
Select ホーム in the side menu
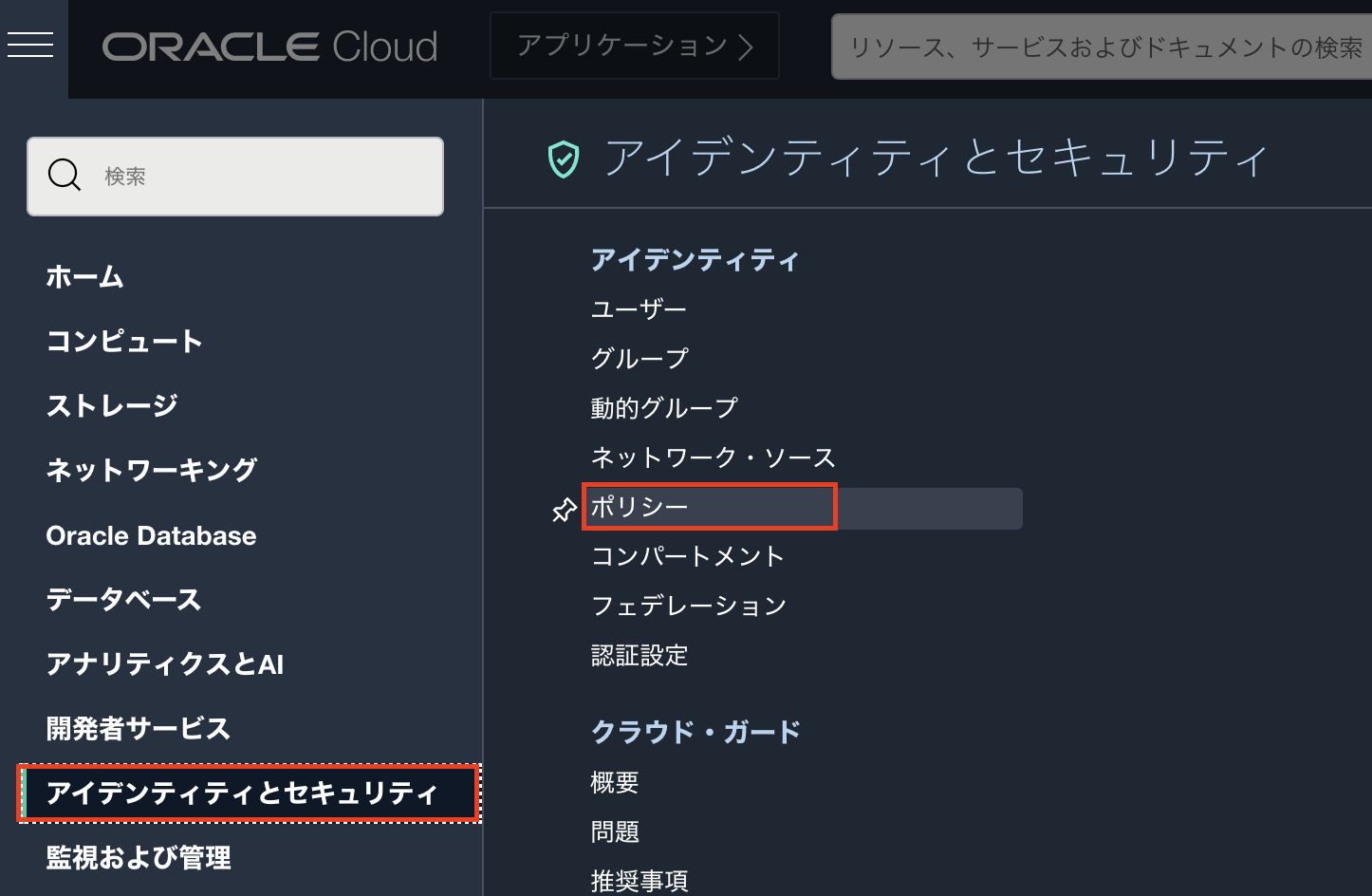85,277
